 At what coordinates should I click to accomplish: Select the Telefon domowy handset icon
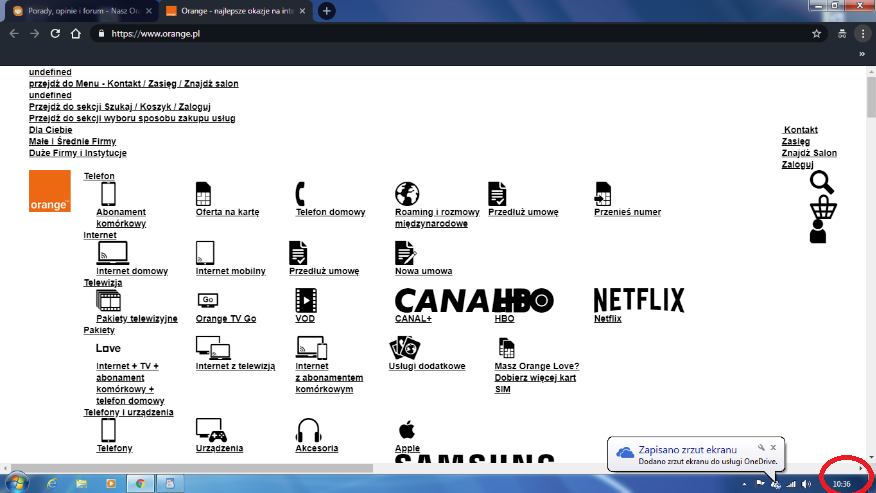pos(300,193)
